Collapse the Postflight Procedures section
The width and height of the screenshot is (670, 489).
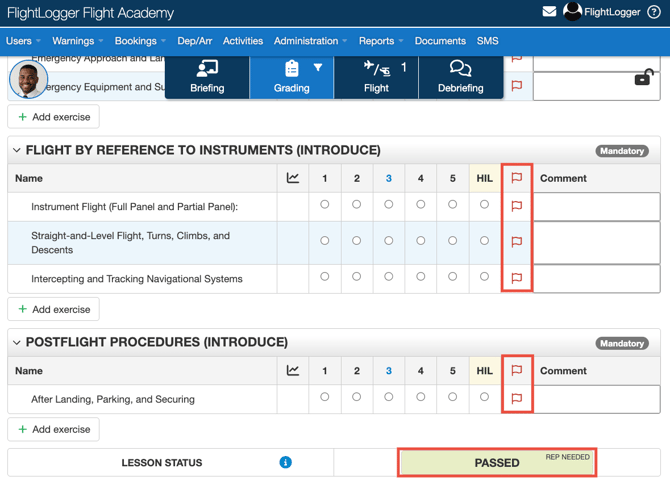(17, 343)
